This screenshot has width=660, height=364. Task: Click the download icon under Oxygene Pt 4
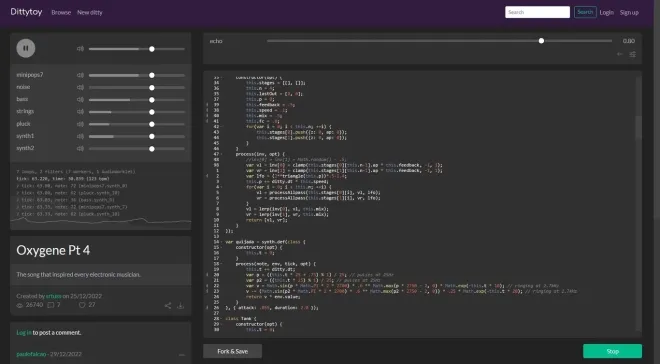coord(181,306)
